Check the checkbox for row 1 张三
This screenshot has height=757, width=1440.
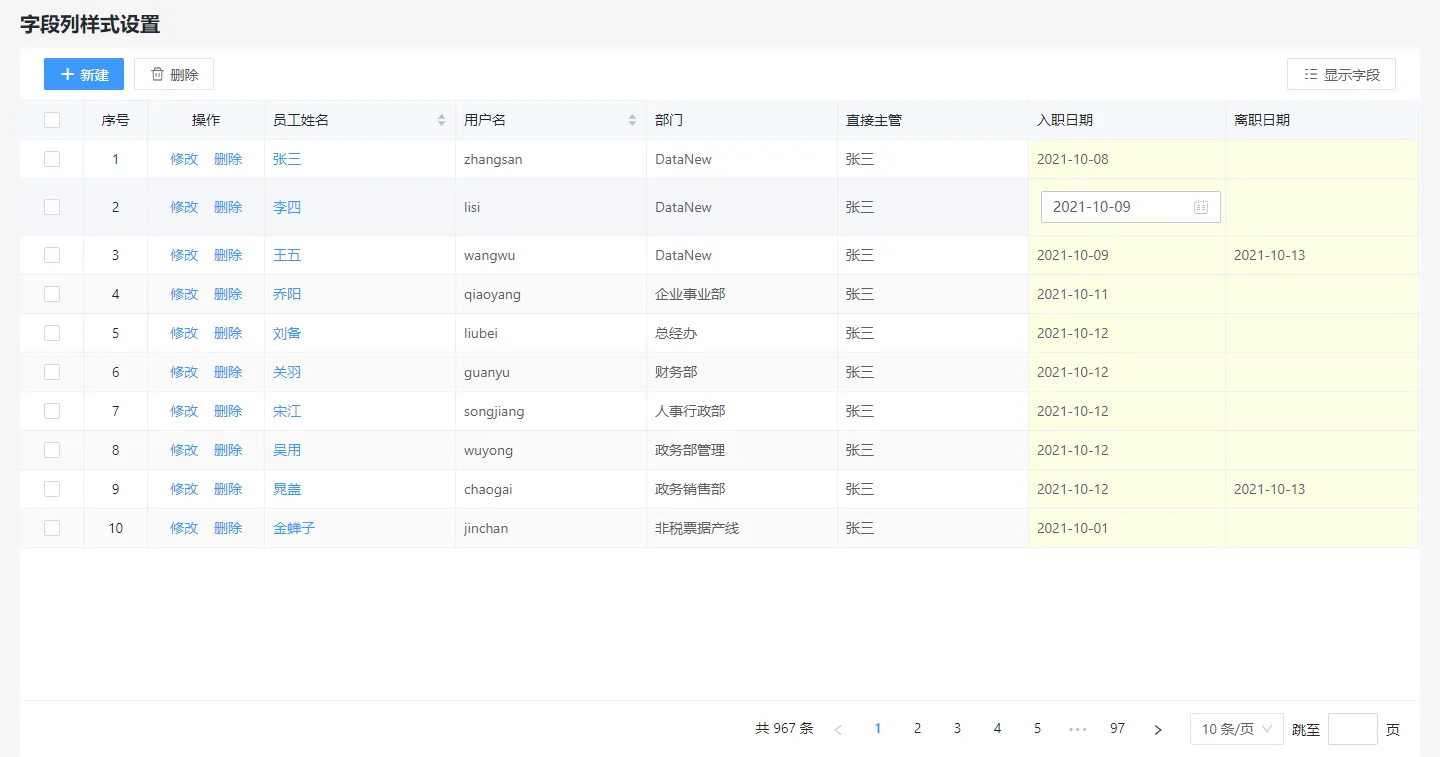point(52,159)
